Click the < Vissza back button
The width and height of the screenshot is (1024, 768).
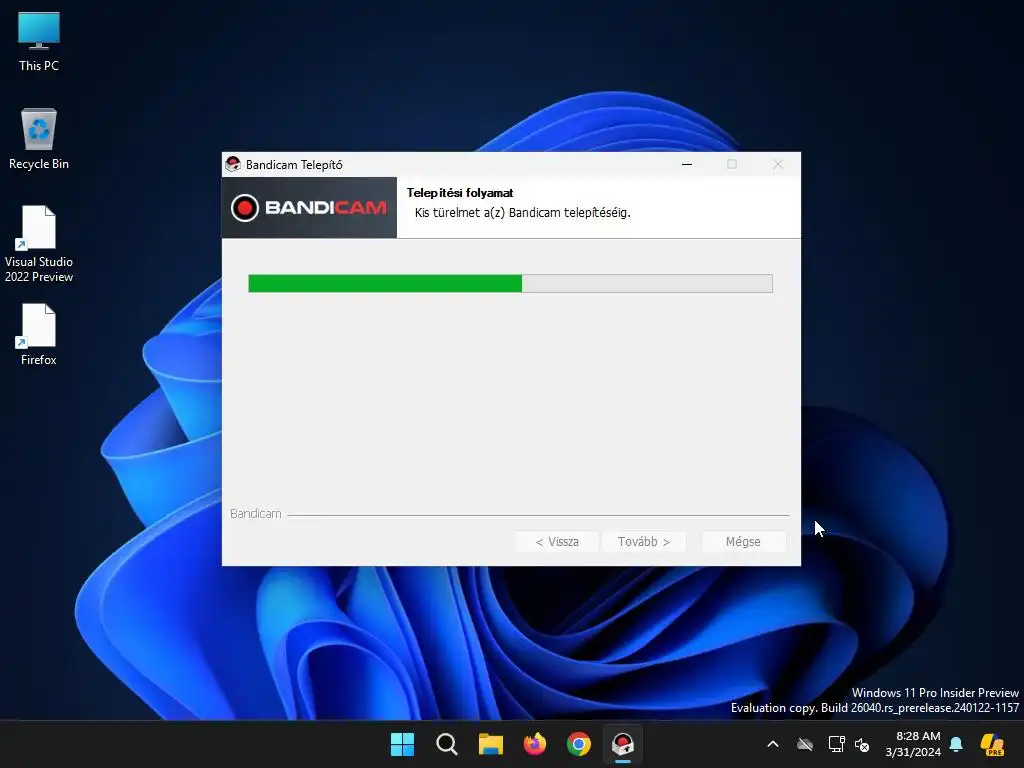tap(557, 541)
